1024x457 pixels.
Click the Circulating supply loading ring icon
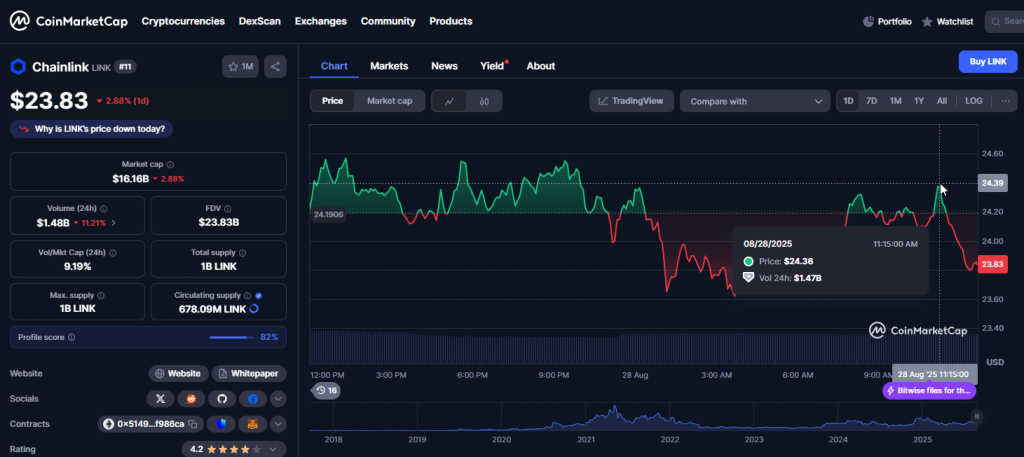254,308
